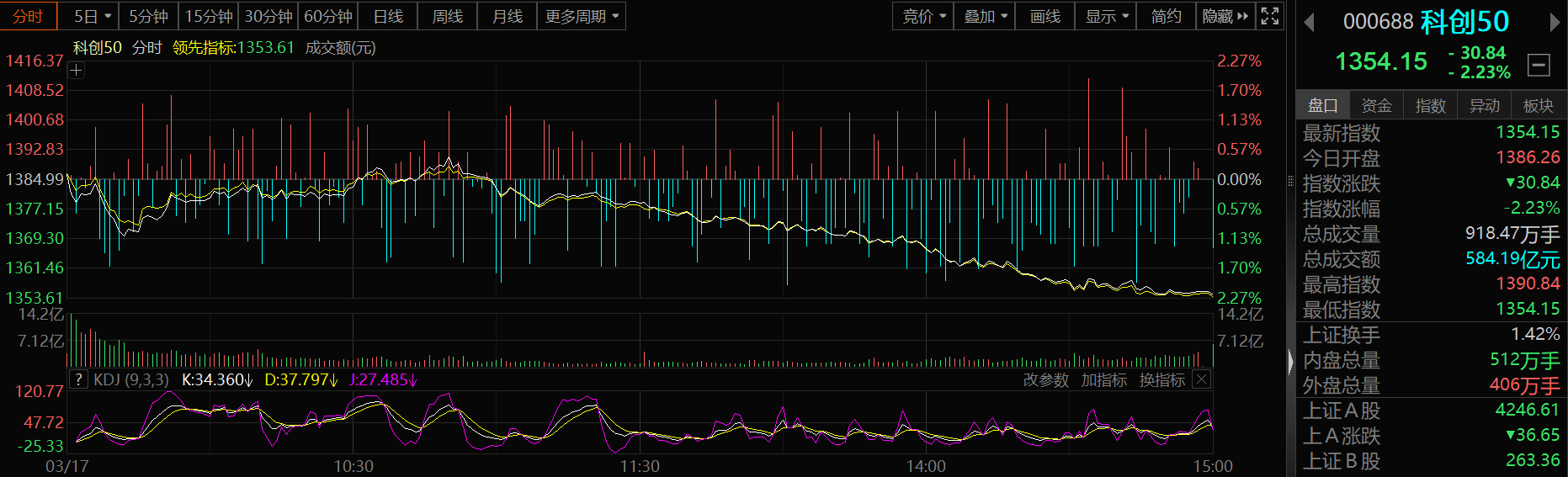The image size is (1568, 477).
Task: Open the 5日 period dropdown
Action: [92, 16]
